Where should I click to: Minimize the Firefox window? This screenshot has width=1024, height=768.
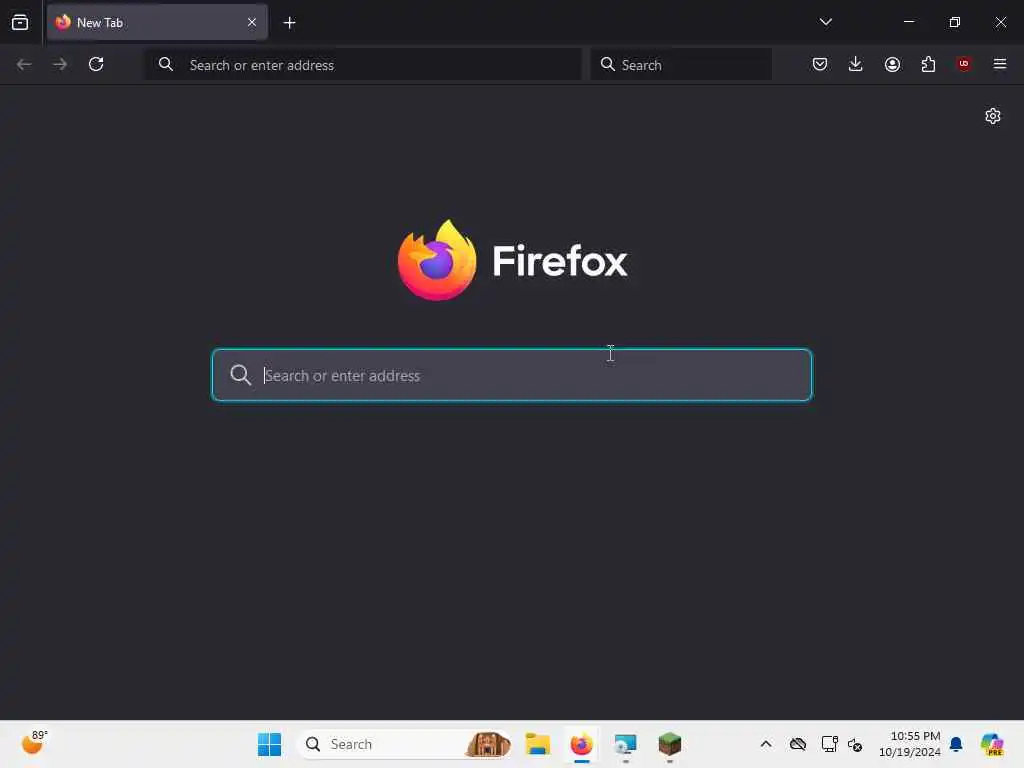[x=908, y=22]
